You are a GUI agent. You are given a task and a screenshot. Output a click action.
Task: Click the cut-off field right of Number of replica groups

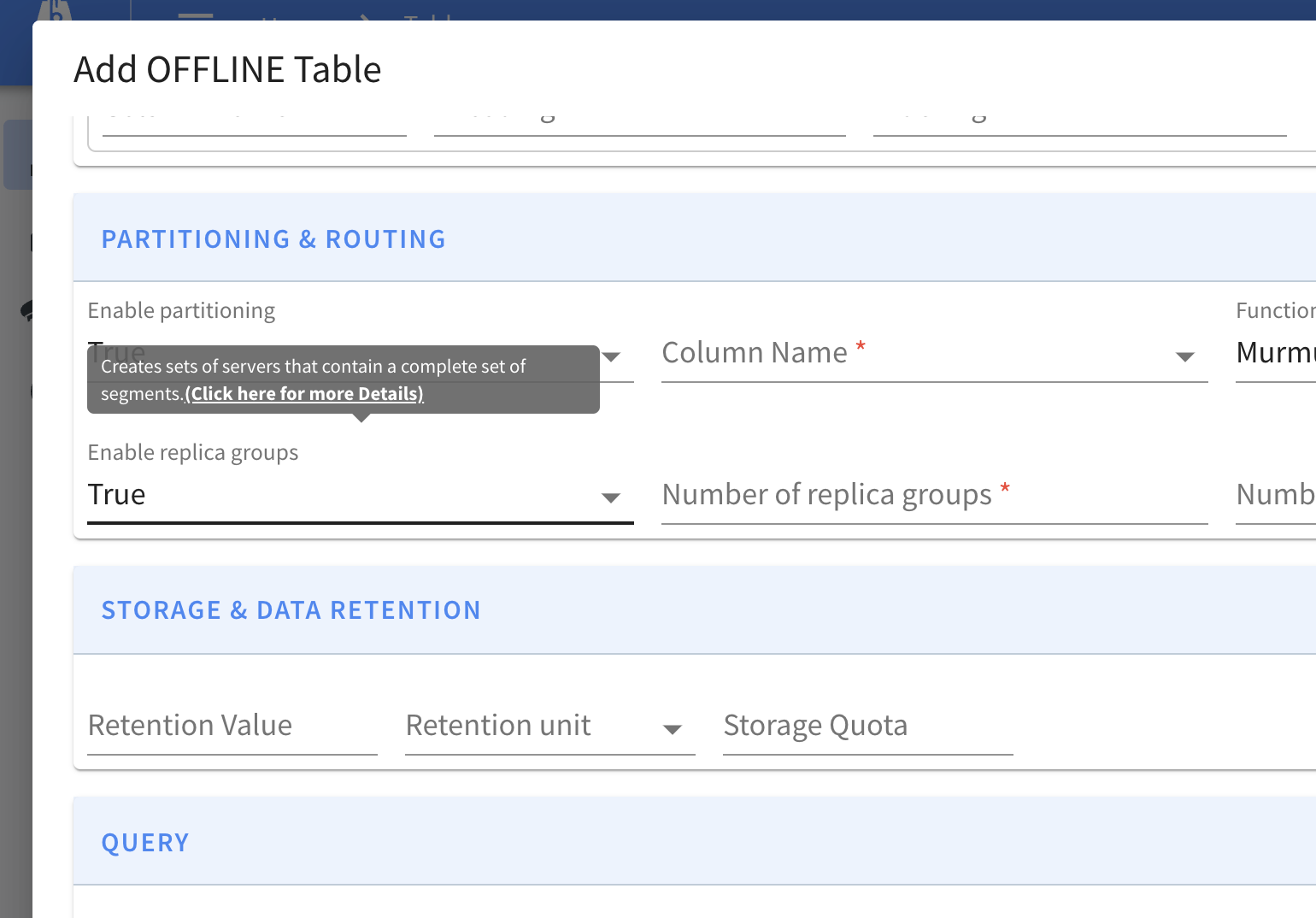pos(1275,496)
